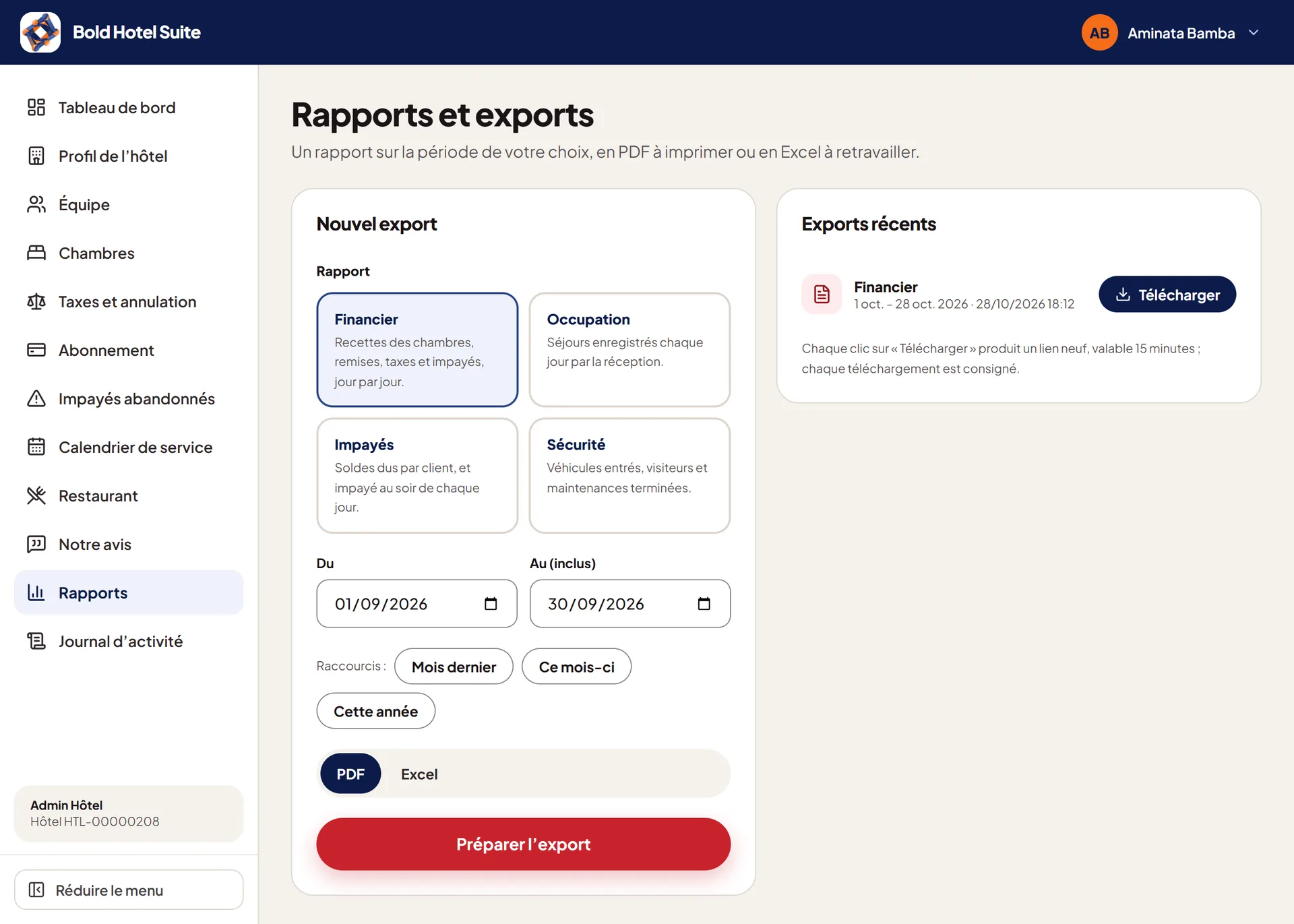Navigate to Abonnement
The image size is (1294, 924).
pyautogui.click(x=129, y=350)
